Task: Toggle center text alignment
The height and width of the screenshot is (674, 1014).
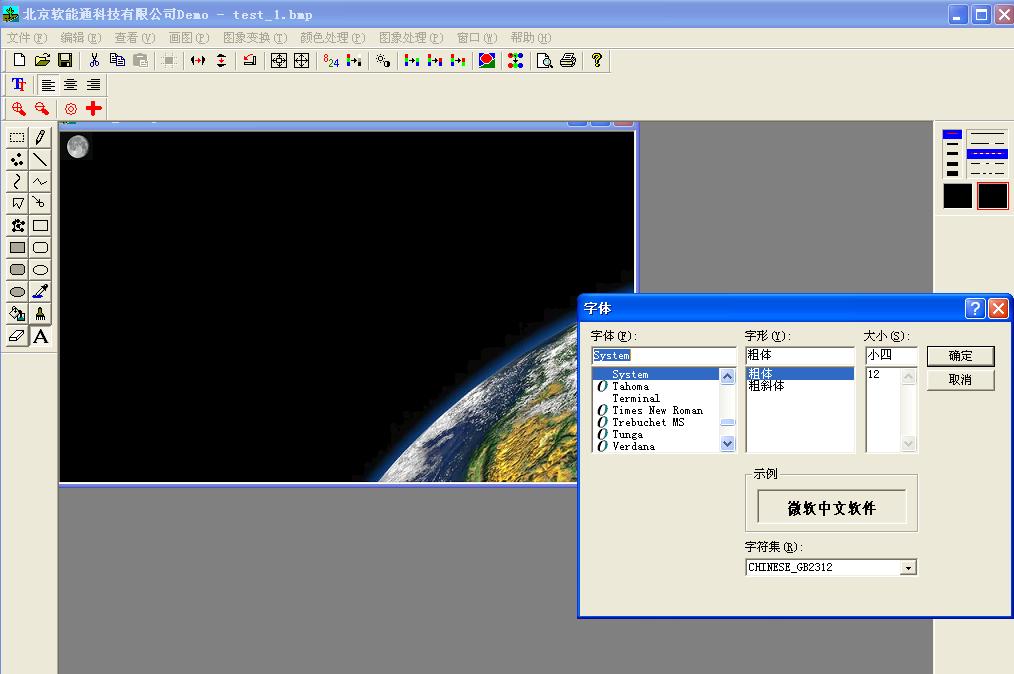Action: [x=71, y=85]
